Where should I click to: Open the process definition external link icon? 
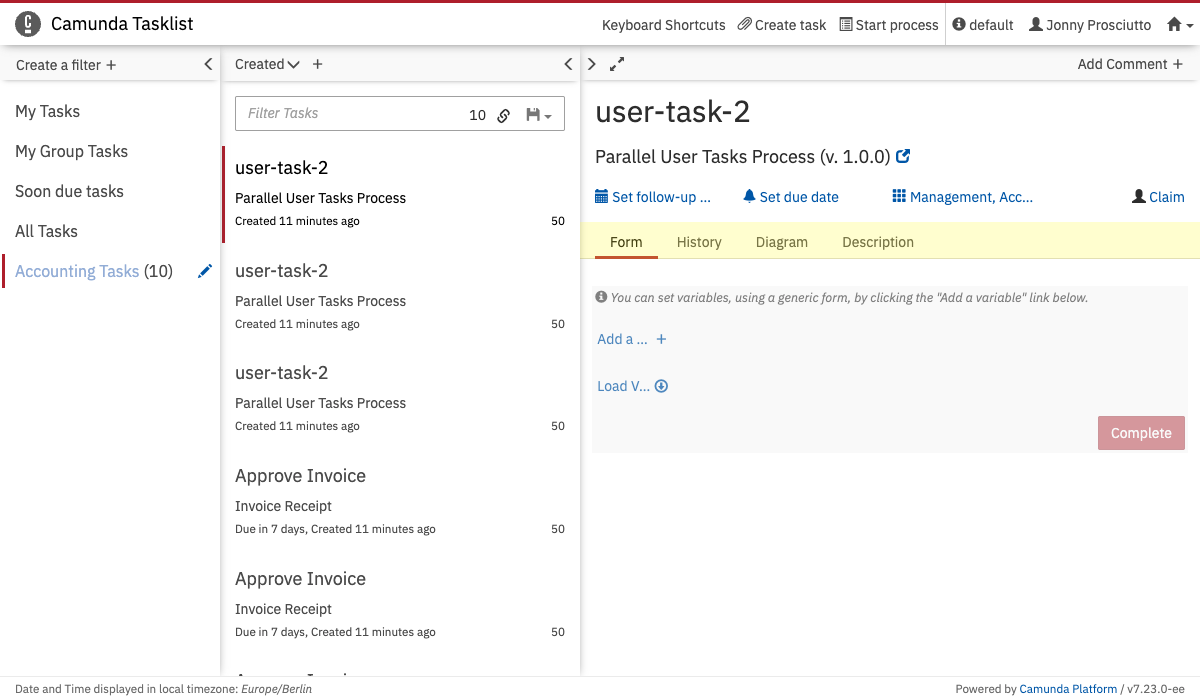tap(903, 157)
